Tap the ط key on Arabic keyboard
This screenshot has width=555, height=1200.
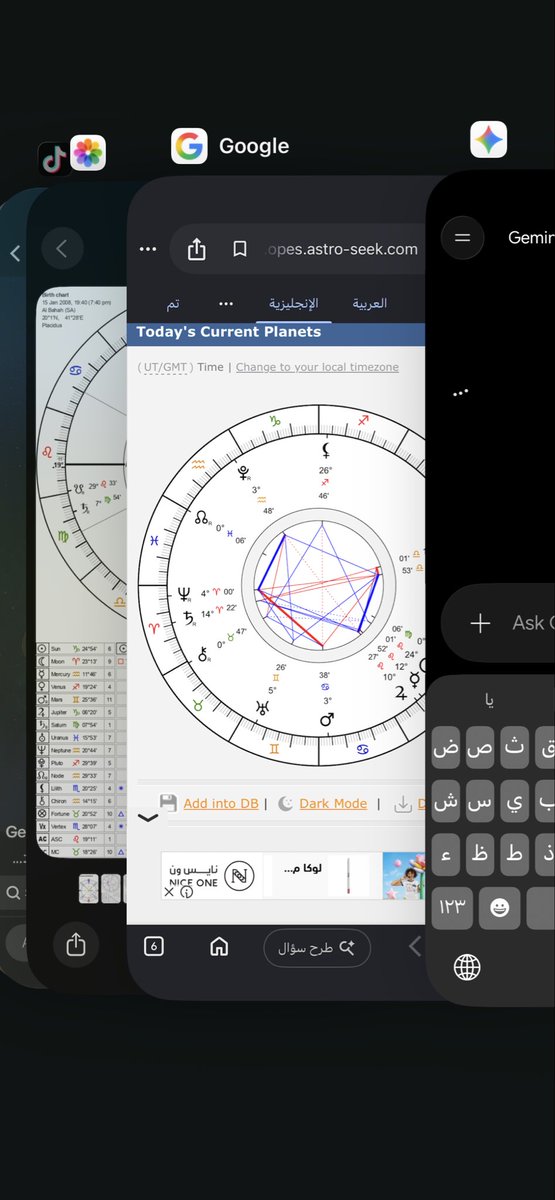point(515,855)
